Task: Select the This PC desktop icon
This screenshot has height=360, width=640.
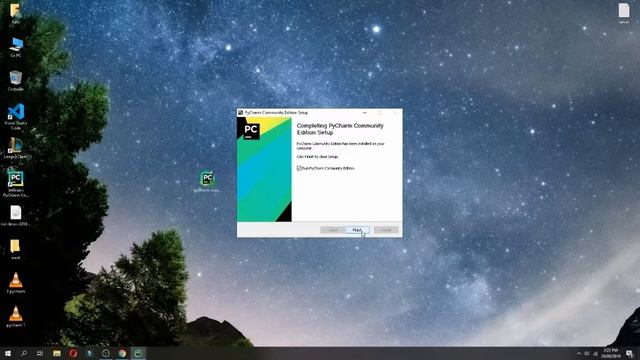Action: pyautogui.click(x=16, y=47)
